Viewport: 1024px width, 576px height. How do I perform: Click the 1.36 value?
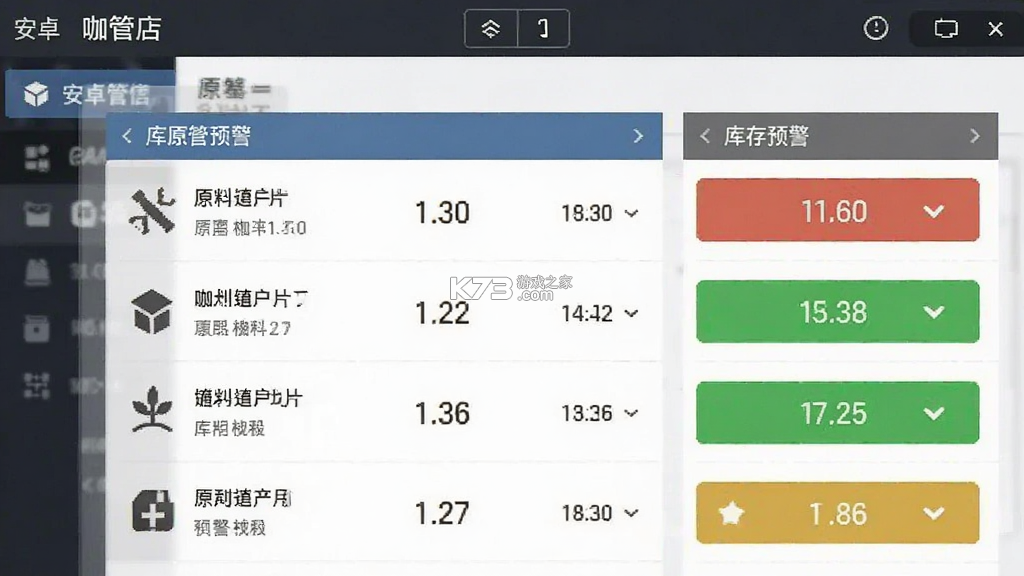coord(442,413)
